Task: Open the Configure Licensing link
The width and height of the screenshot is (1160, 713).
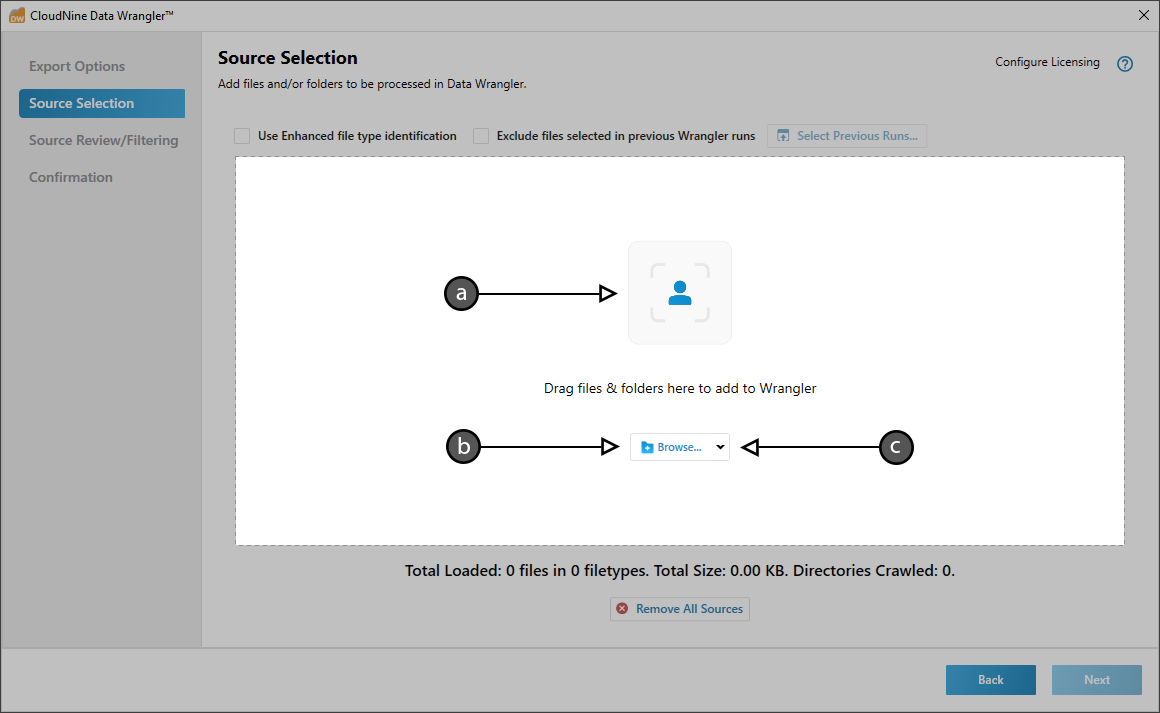Action: click(1047, 62)
